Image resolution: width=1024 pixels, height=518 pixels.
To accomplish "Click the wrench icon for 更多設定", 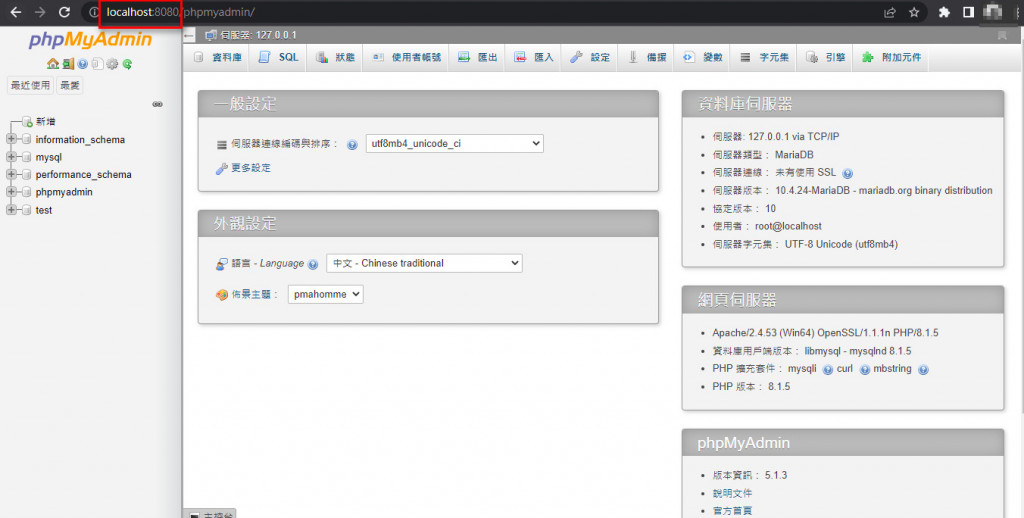I will click(x=221, y=169).
